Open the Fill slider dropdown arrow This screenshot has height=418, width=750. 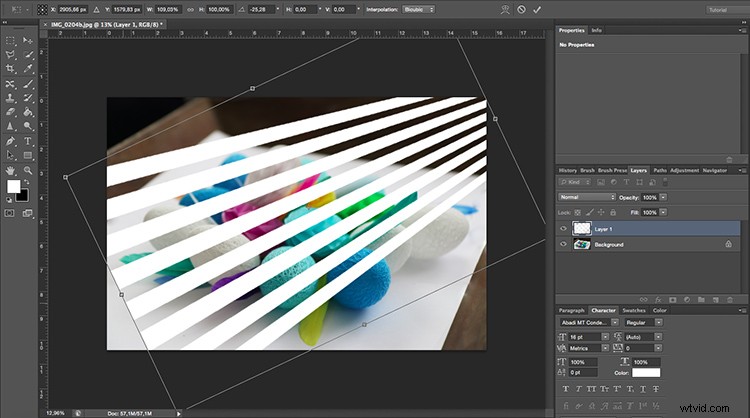(663, 212)
